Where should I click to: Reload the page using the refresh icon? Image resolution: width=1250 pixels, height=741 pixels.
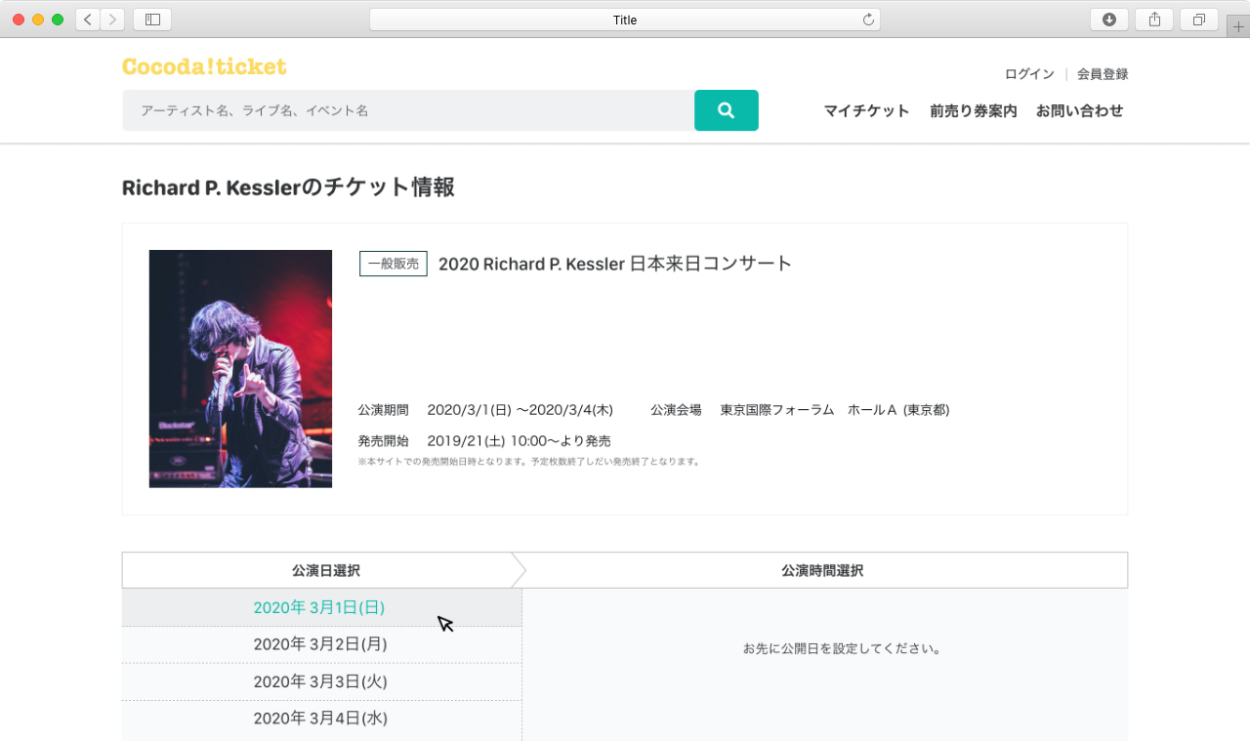(x=868, y=20)
